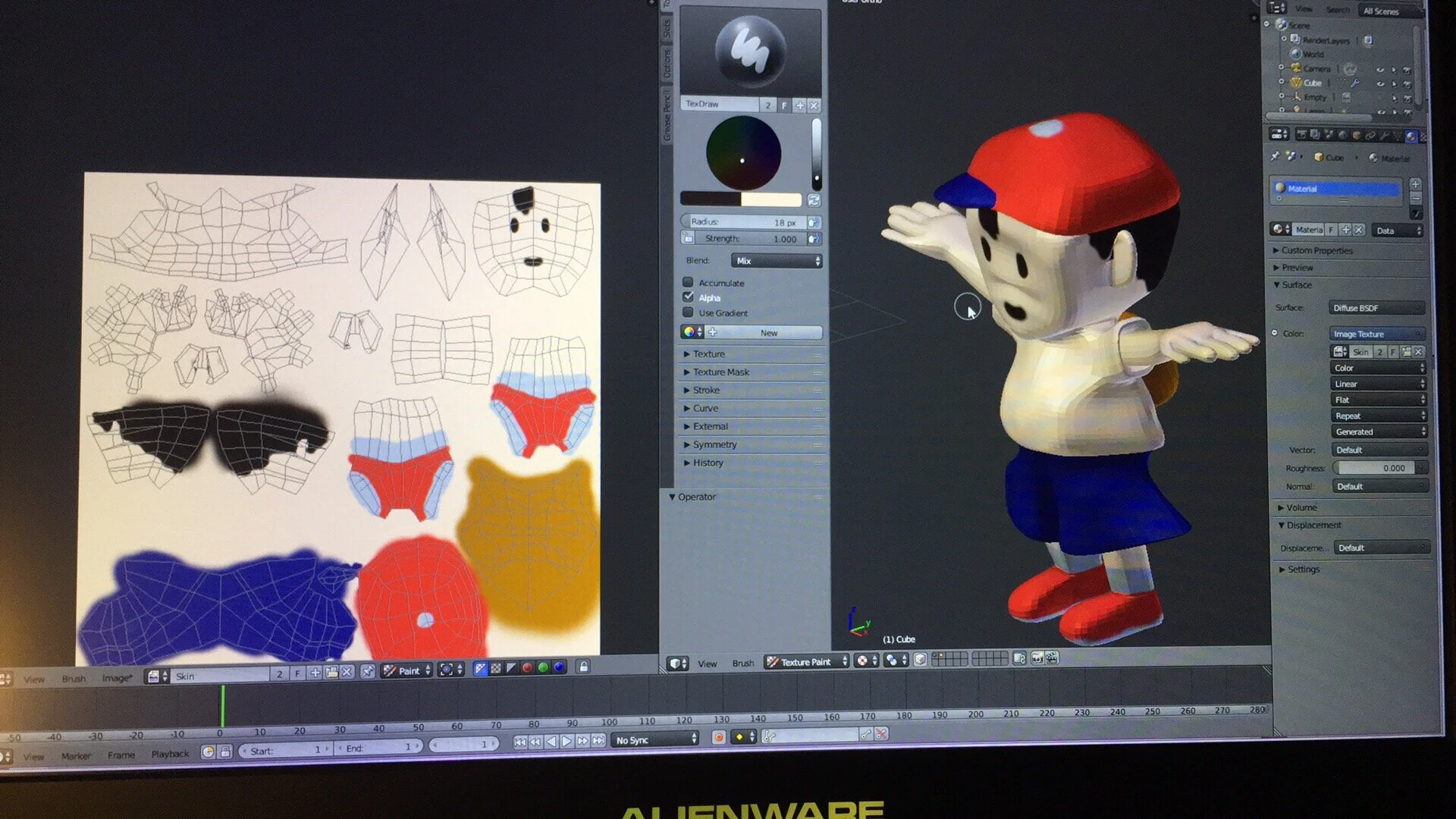The height and width of the screenshot is (819, 1456).
Task: Click the auto keyframe record button
Action: point(718,737)
